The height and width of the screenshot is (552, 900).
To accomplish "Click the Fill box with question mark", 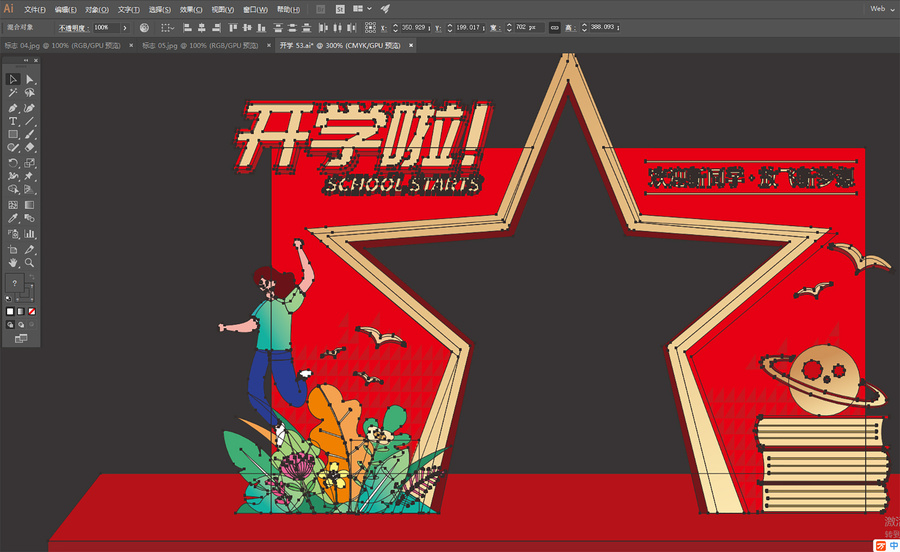I will [14, 283].
